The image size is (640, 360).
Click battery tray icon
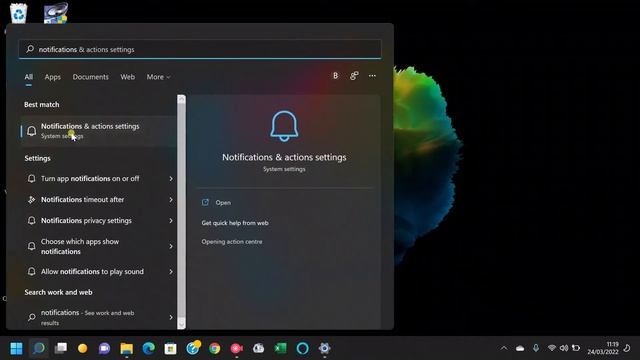point(576,348)
